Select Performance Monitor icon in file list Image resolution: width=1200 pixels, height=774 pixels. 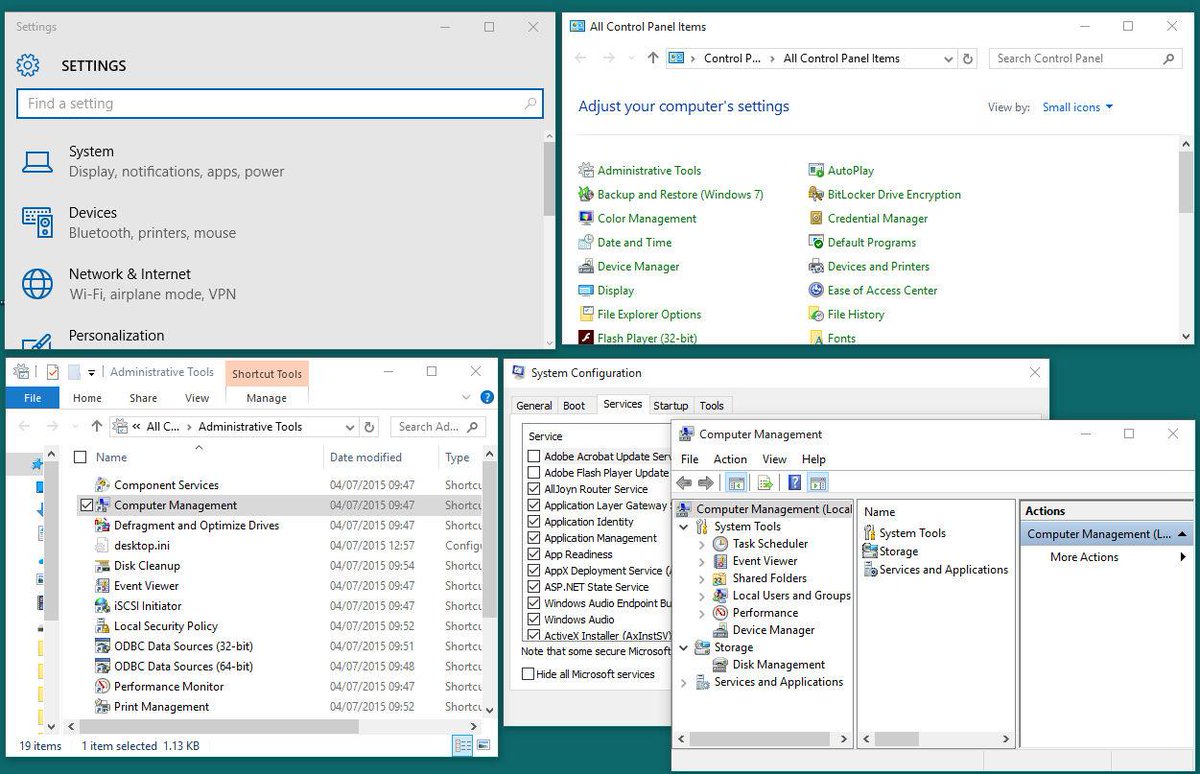coord(102,687)
